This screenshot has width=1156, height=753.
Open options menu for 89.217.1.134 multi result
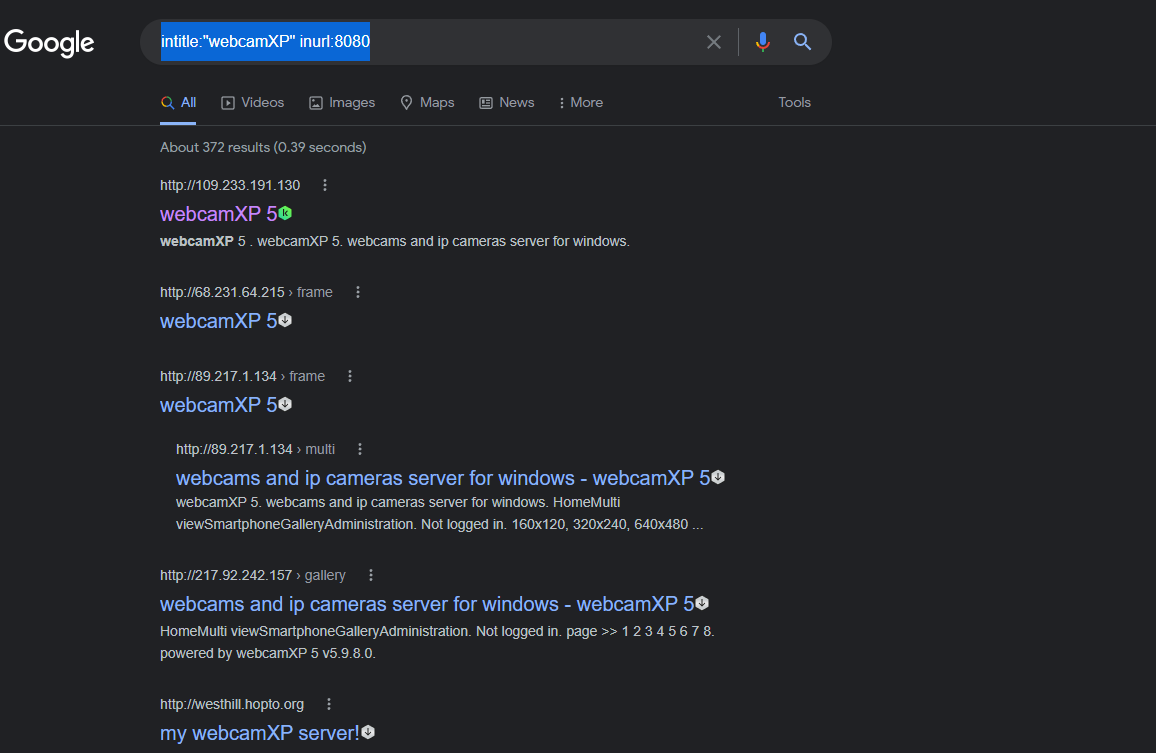click(x=360, y=449)
